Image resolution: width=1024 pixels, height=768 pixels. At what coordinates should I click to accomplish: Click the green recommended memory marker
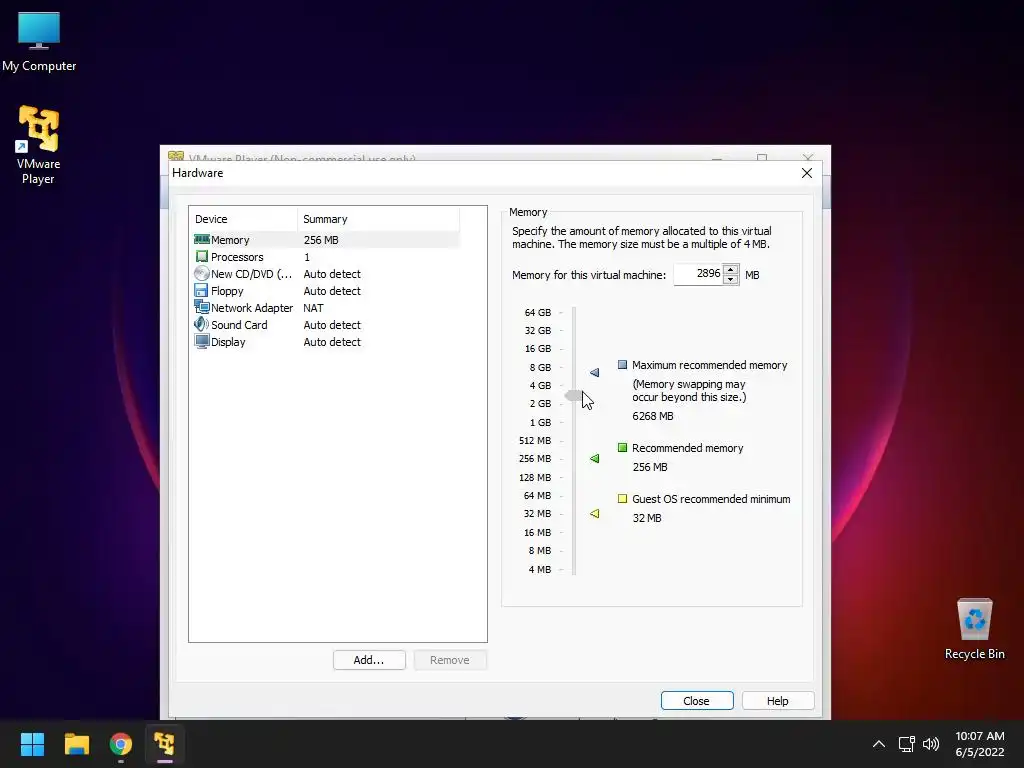pyautogui.click(x=594, y=458)
